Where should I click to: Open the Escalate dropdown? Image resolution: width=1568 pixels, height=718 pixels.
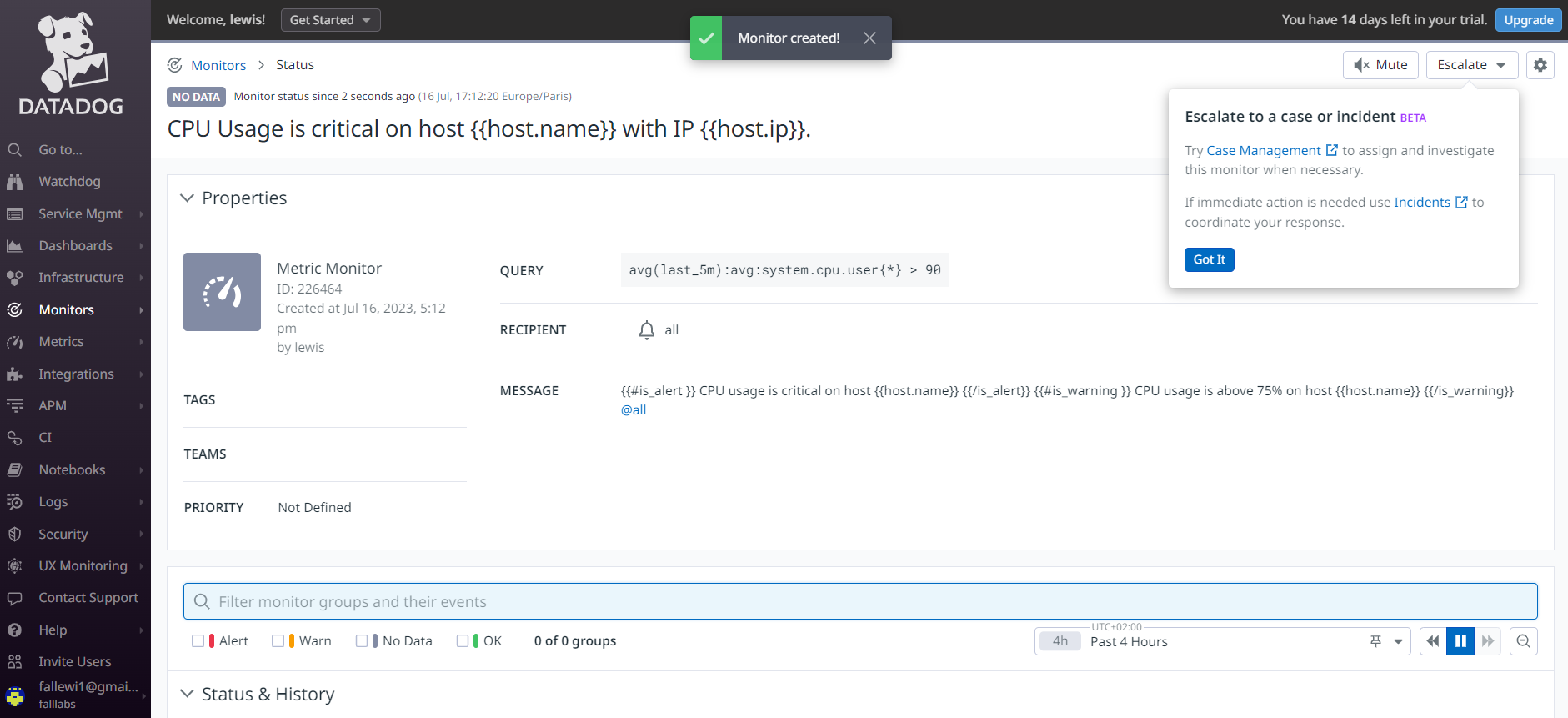click(x=1472, y=65)
